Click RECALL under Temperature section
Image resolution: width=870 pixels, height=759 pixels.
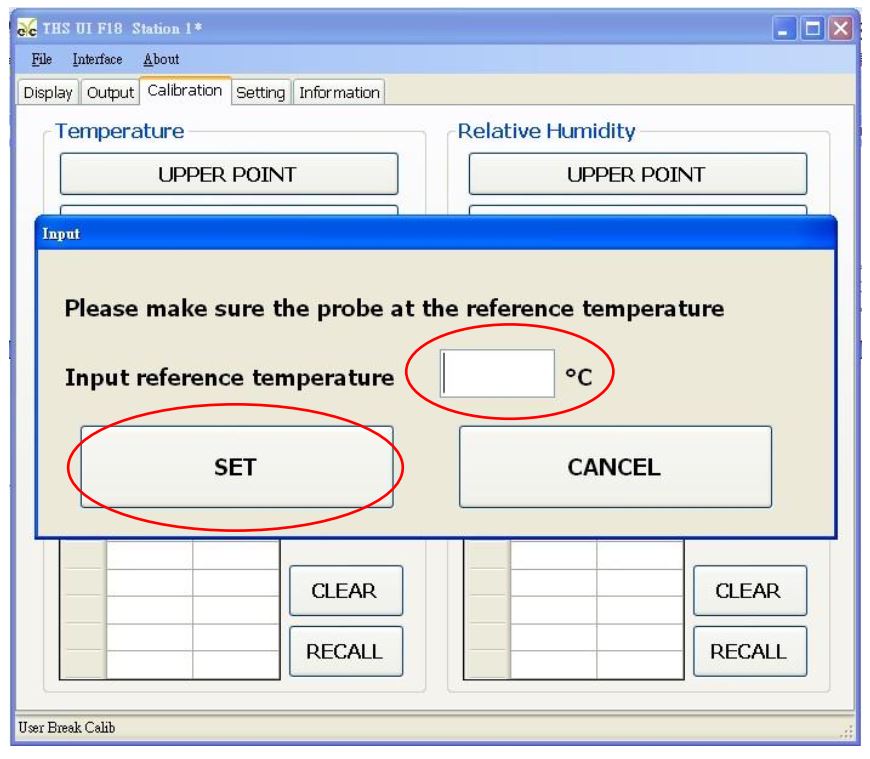pyautogui.click(x=346, y=652)
